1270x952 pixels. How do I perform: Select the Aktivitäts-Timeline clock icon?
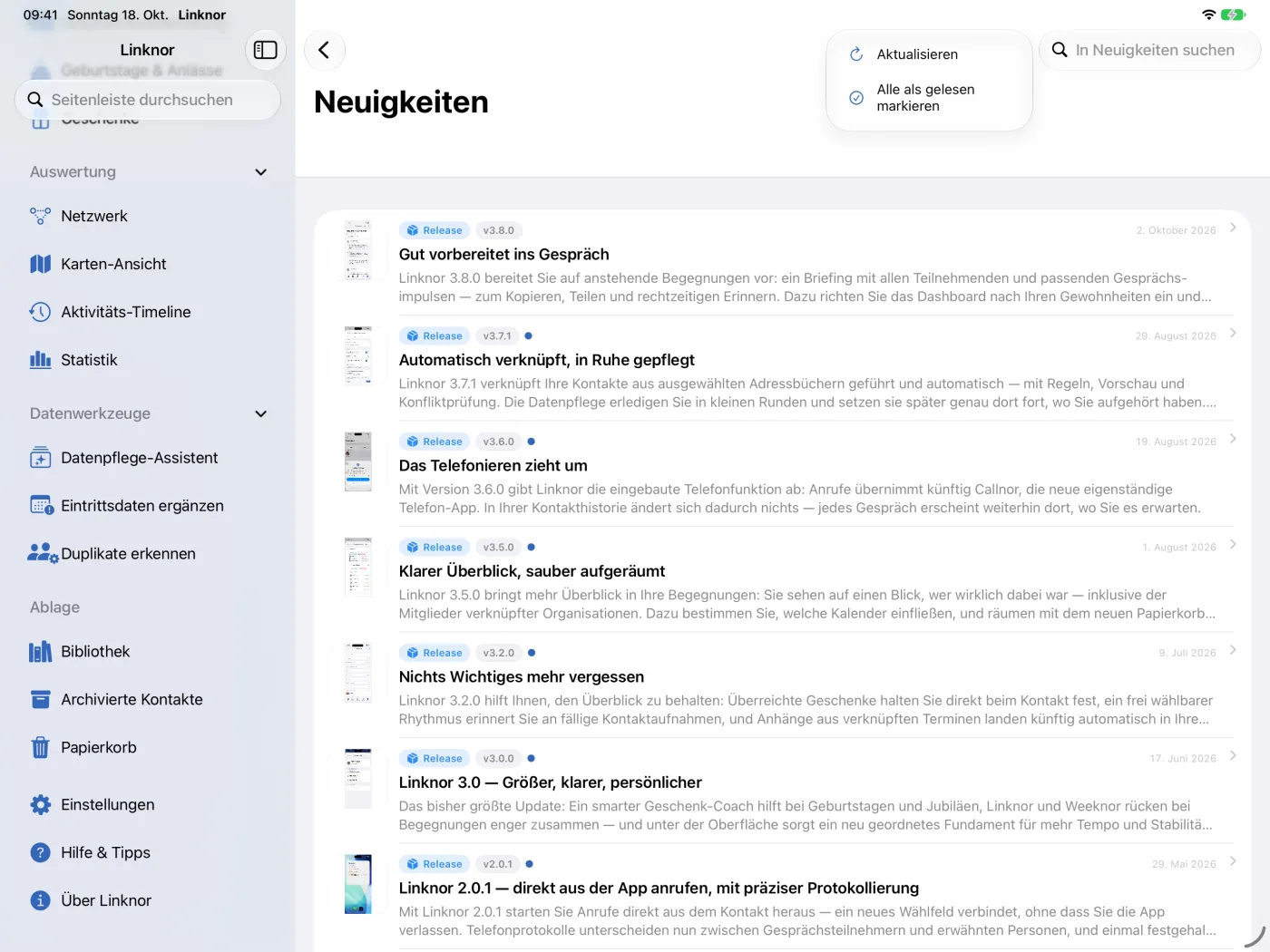(x=40, y=312)
